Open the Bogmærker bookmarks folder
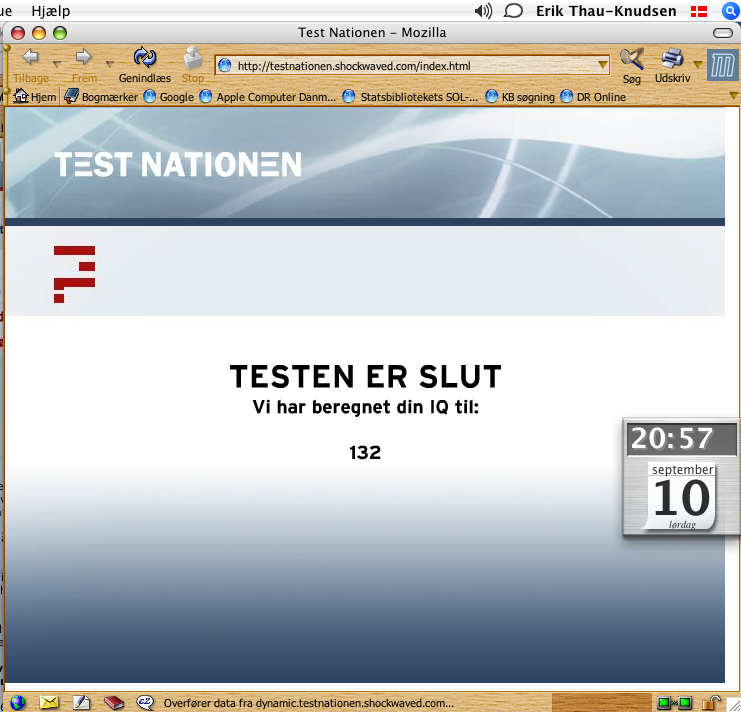 [x=101, y=96]
